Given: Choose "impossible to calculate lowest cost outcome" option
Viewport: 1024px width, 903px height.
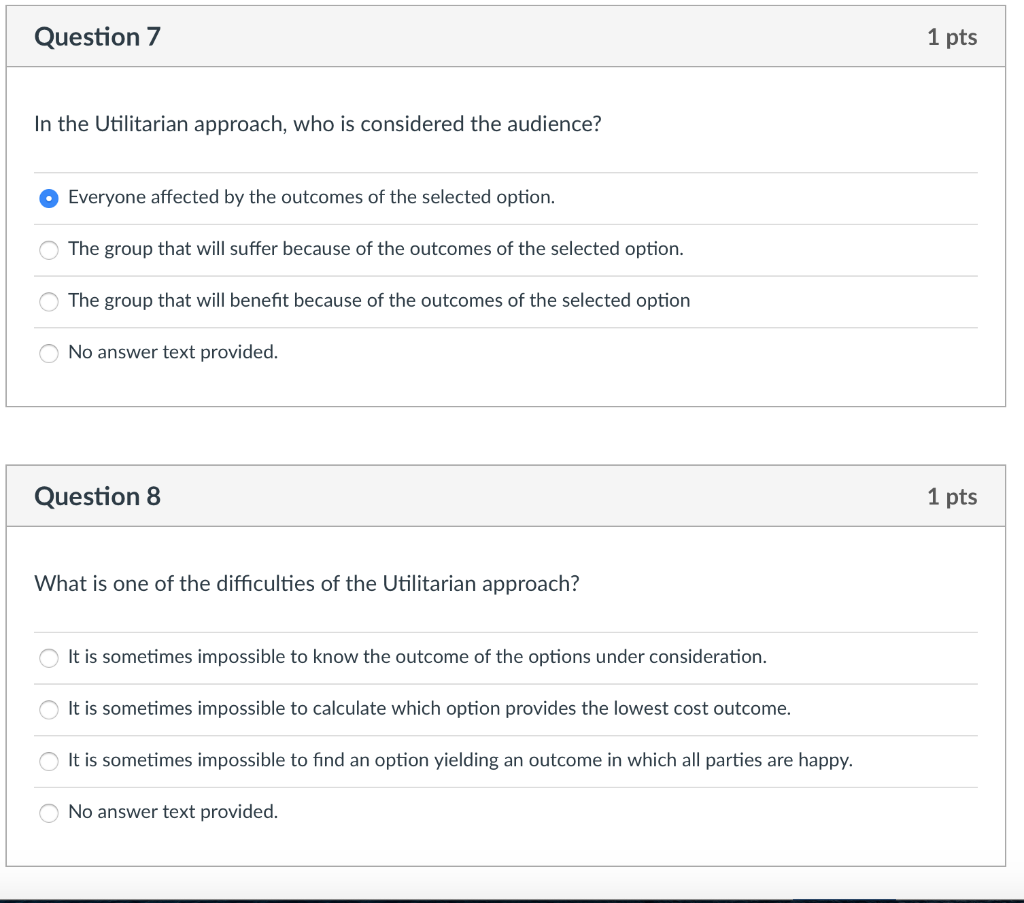Looking at the screenshot, I should [x=49, y=710].
